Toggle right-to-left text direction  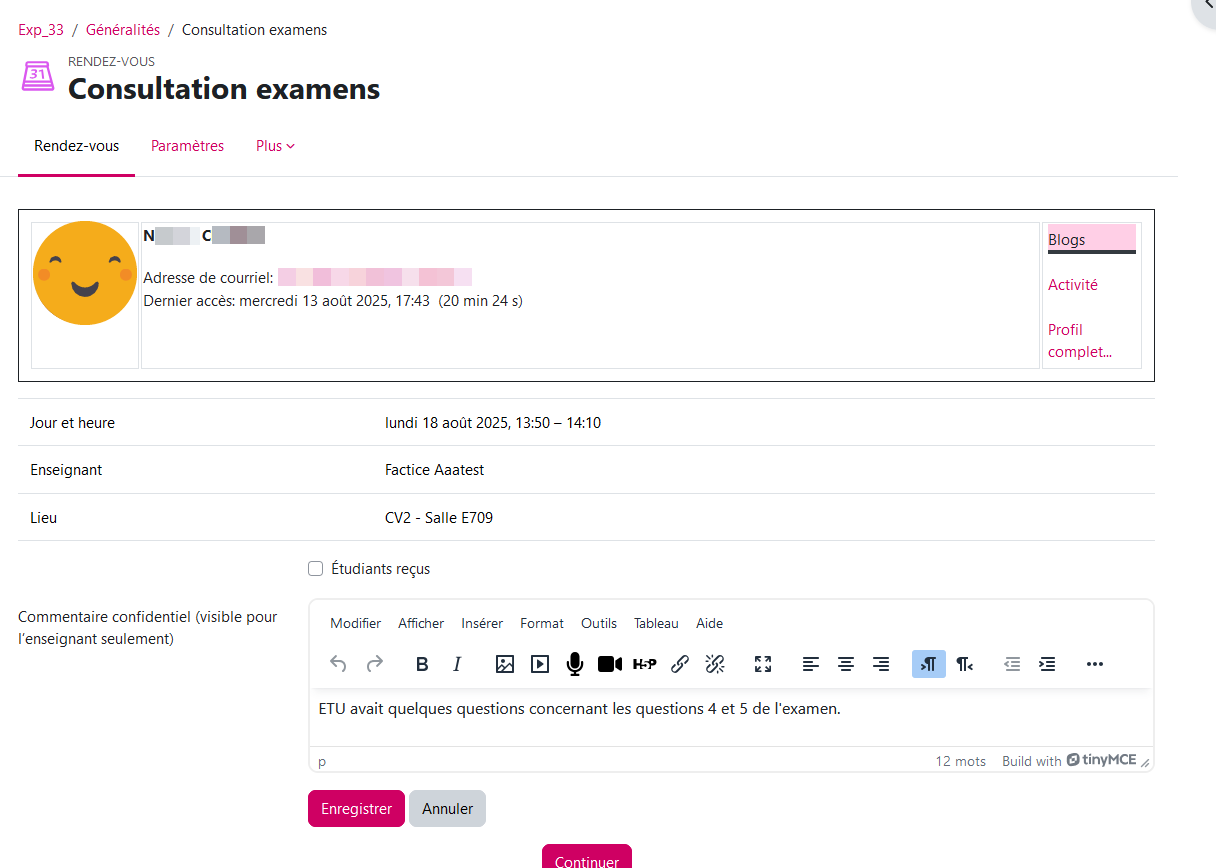coord(964,664)
